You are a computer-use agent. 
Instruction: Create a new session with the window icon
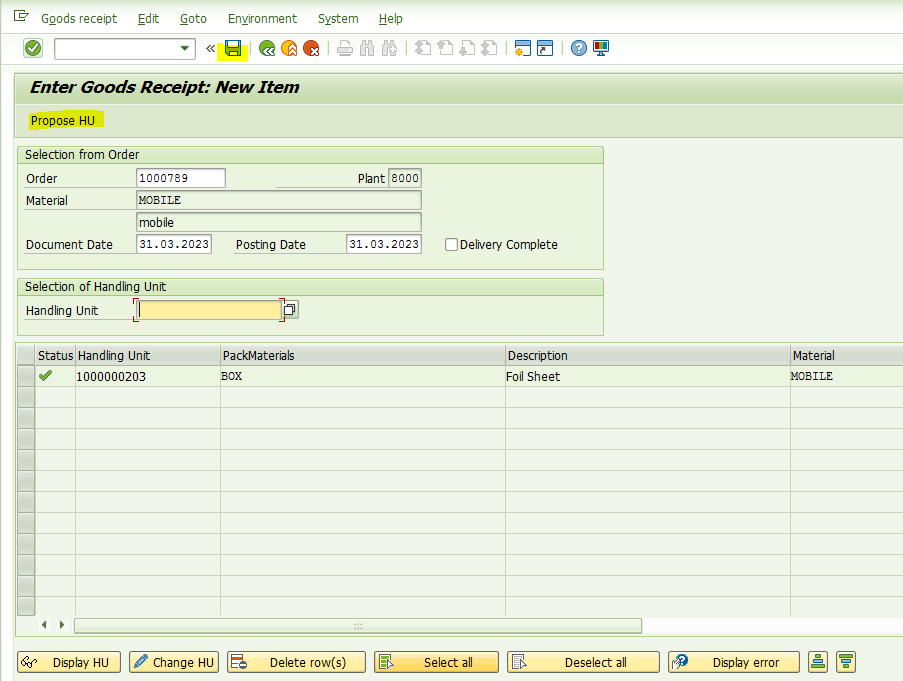pyautogui.click(x=522, y=48)
